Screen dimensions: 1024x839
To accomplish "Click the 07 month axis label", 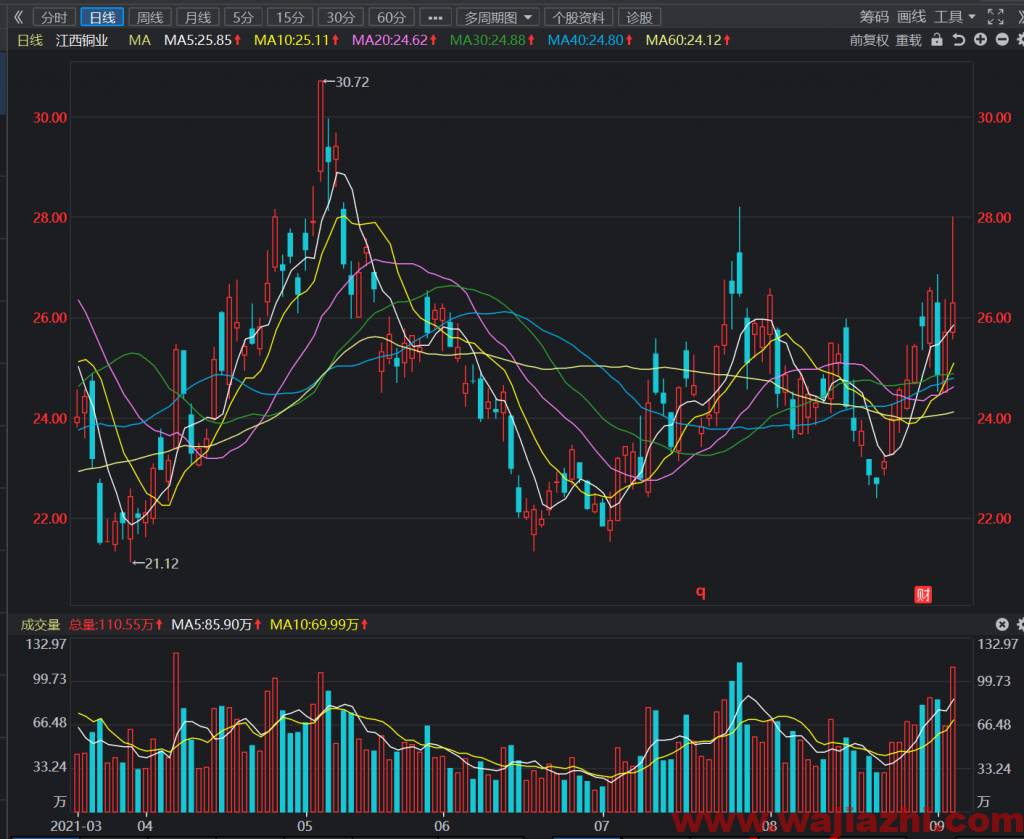I will [x=601, y=825].
